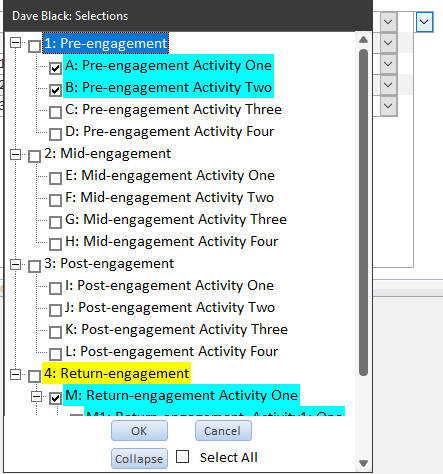Viewport: 443px width, 474px height.
Task: Click the Collapse button
Action: (139, 459)
